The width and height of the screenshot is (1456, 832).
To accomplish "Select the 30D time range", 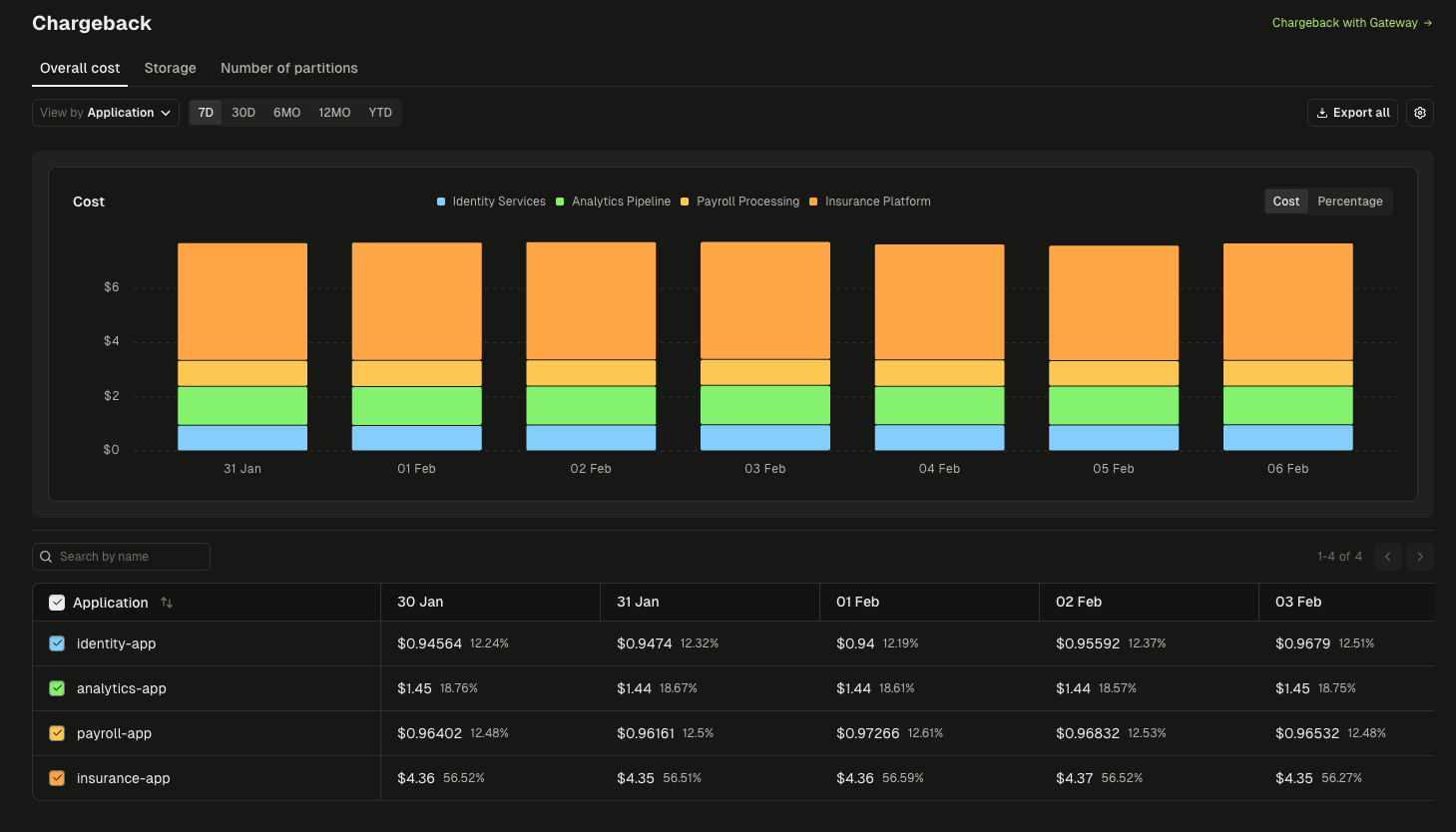I will (x=243, y=112).
